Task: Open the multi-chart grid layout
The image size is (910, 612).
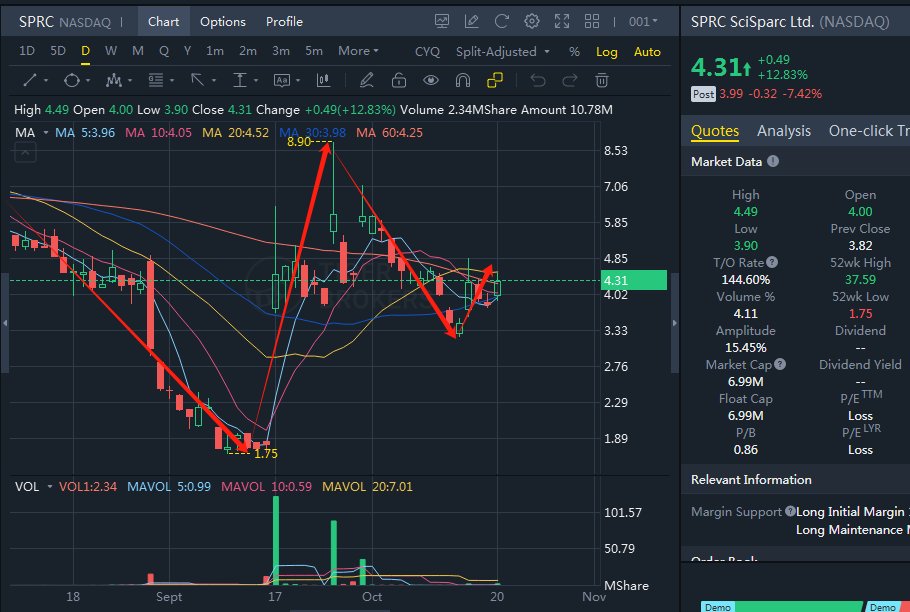Action: (x=592, y=21)
